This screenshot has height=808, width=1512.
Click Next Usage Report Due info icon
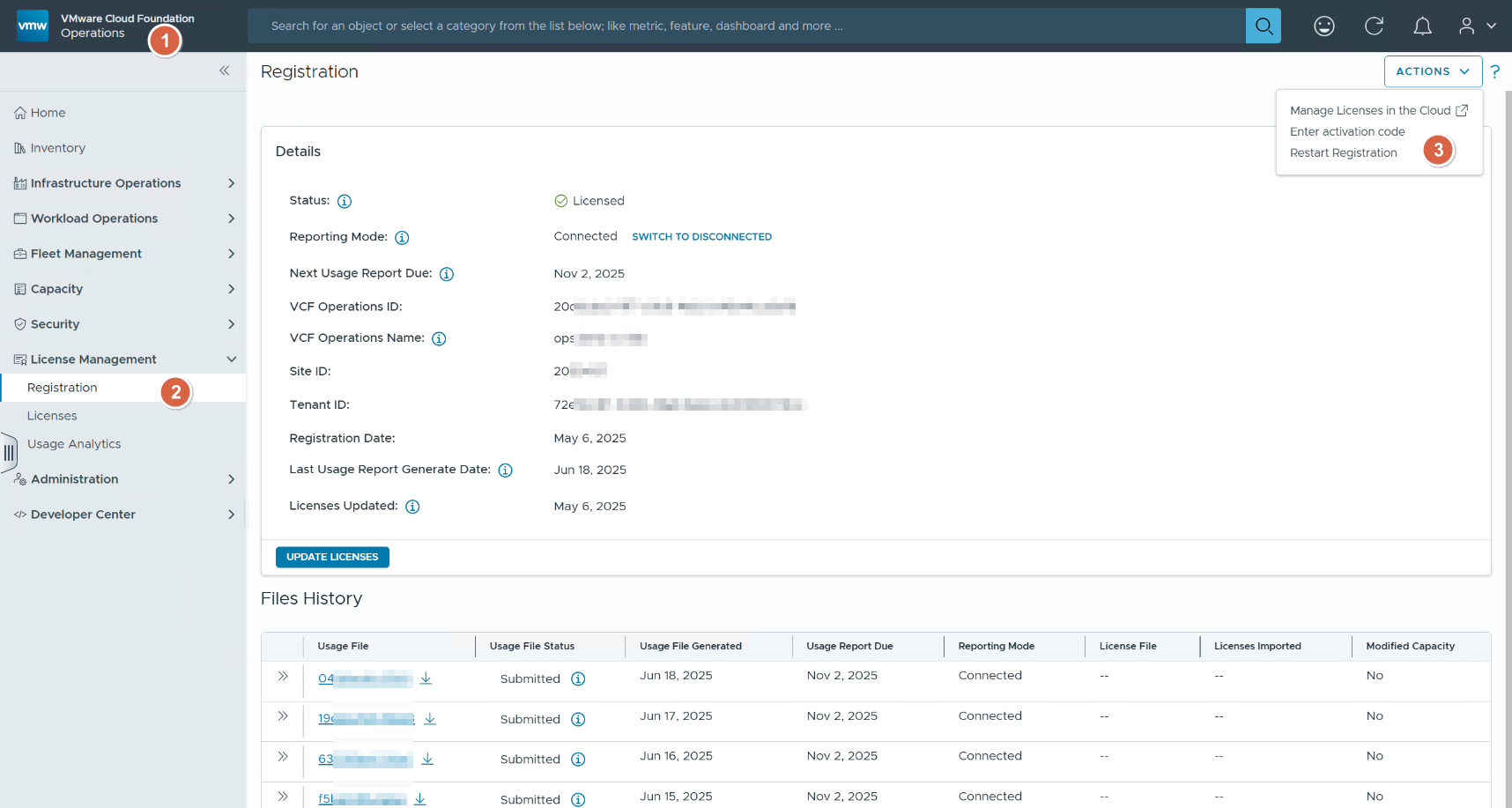tap(447, 274)
